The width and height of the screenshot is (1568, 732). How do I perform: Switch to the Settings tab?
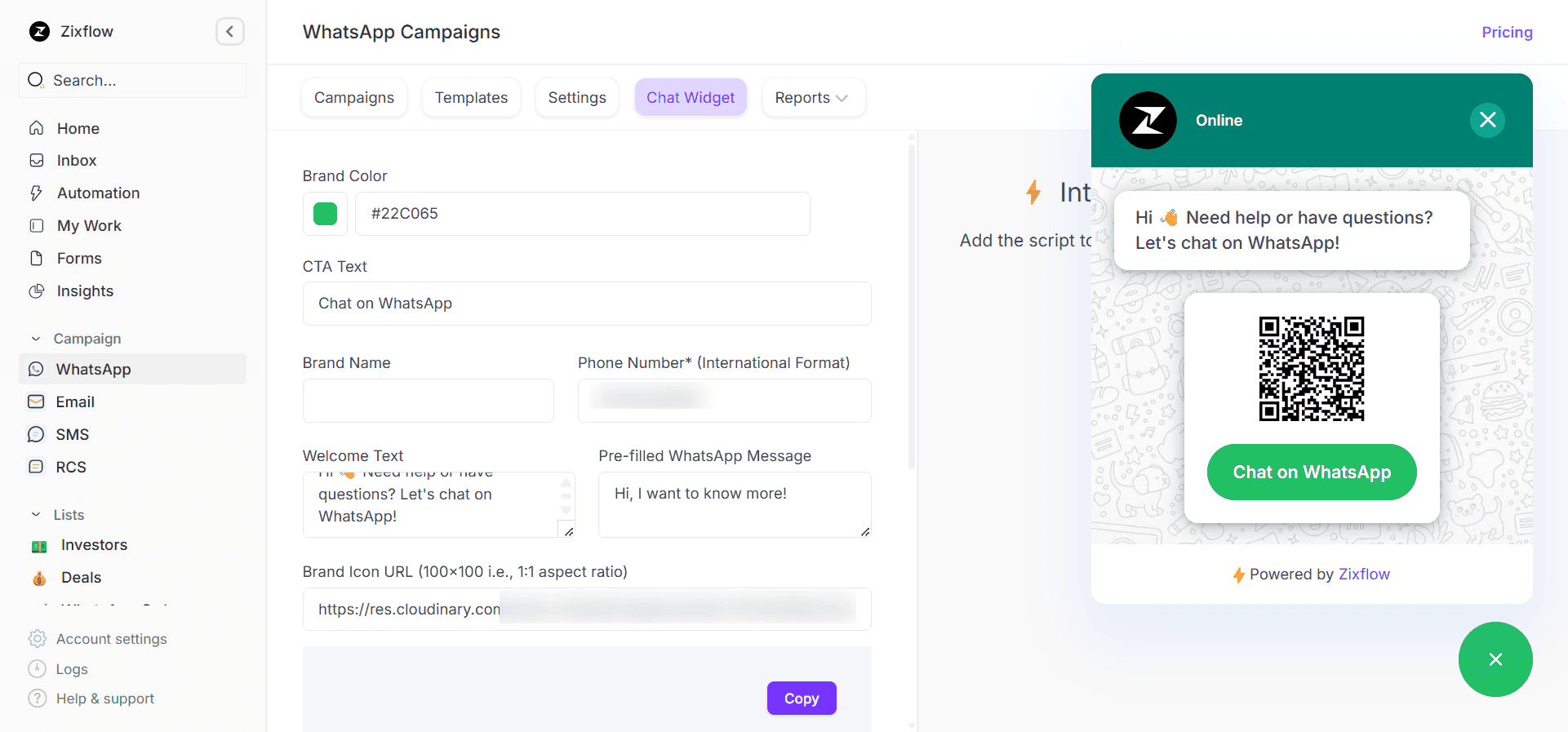point(577,98)
